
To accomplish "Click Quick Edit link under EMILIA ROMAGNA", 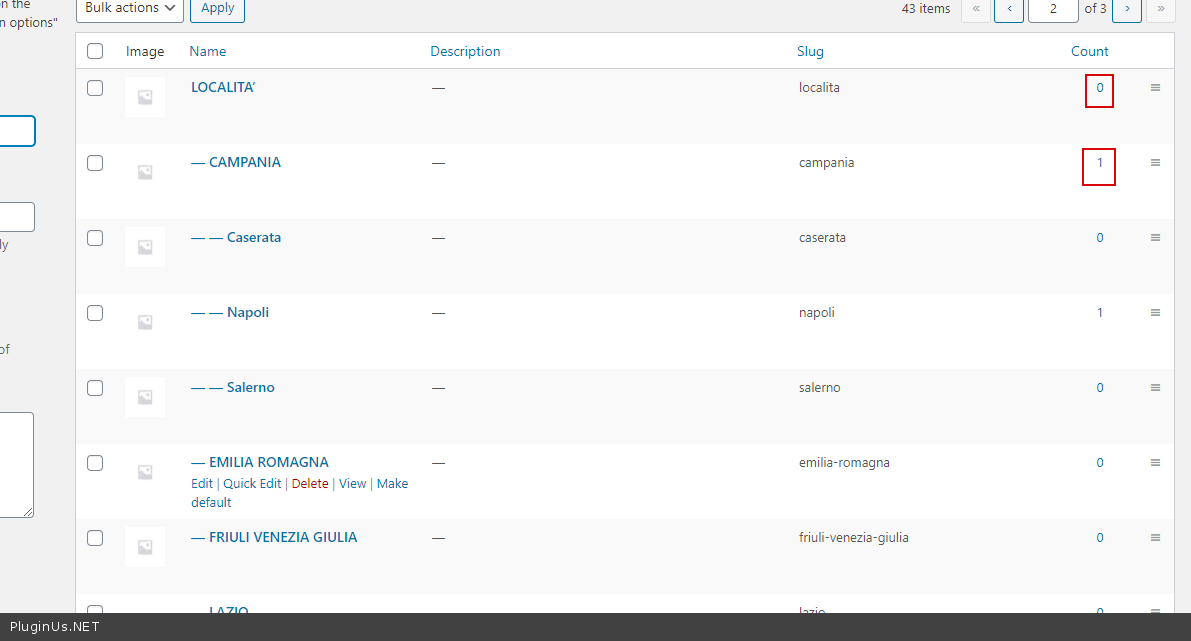I will pos(252,484).
